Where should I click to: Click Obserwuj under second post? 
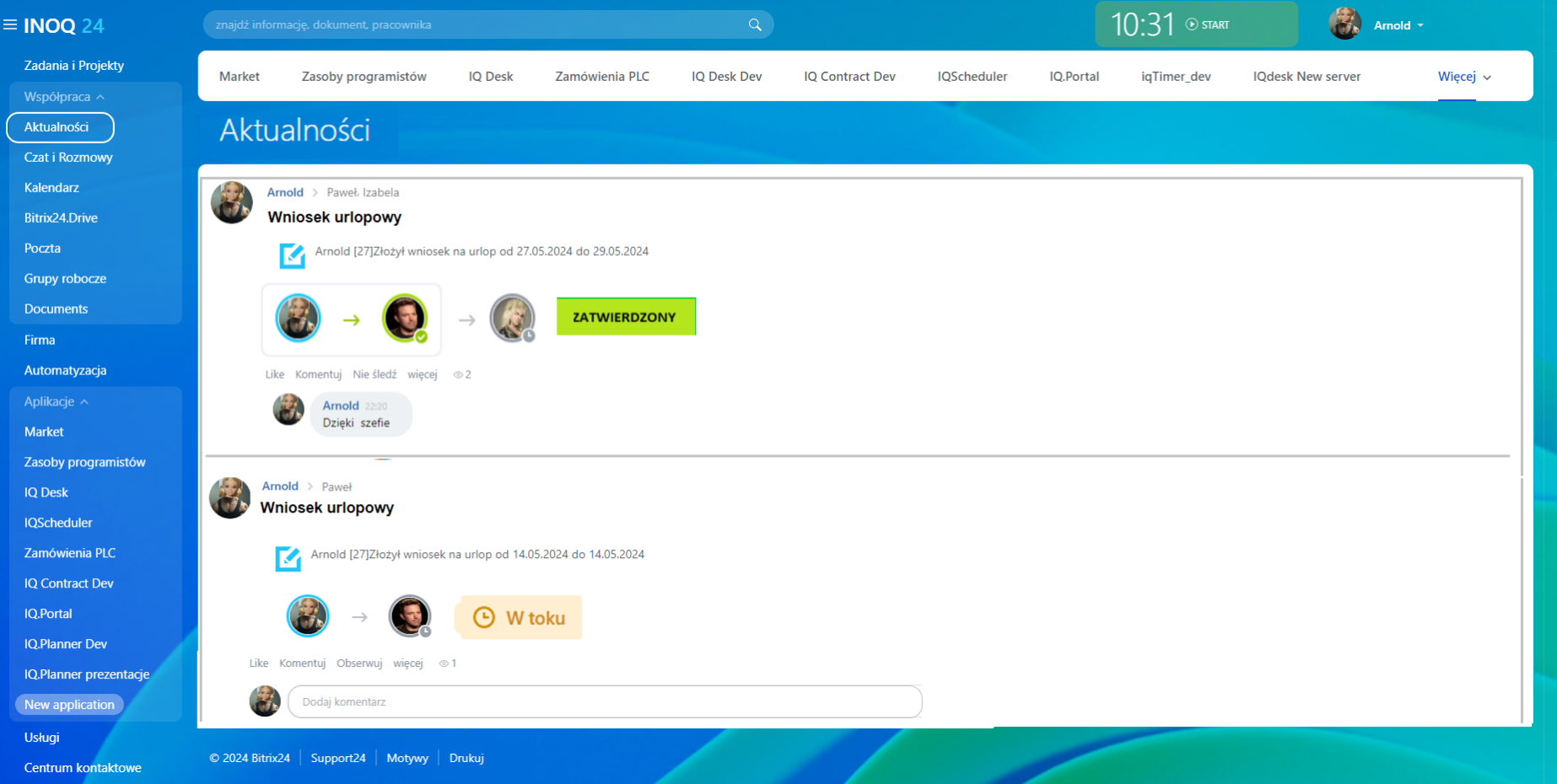pyautogui.click(x=359, y=663)
